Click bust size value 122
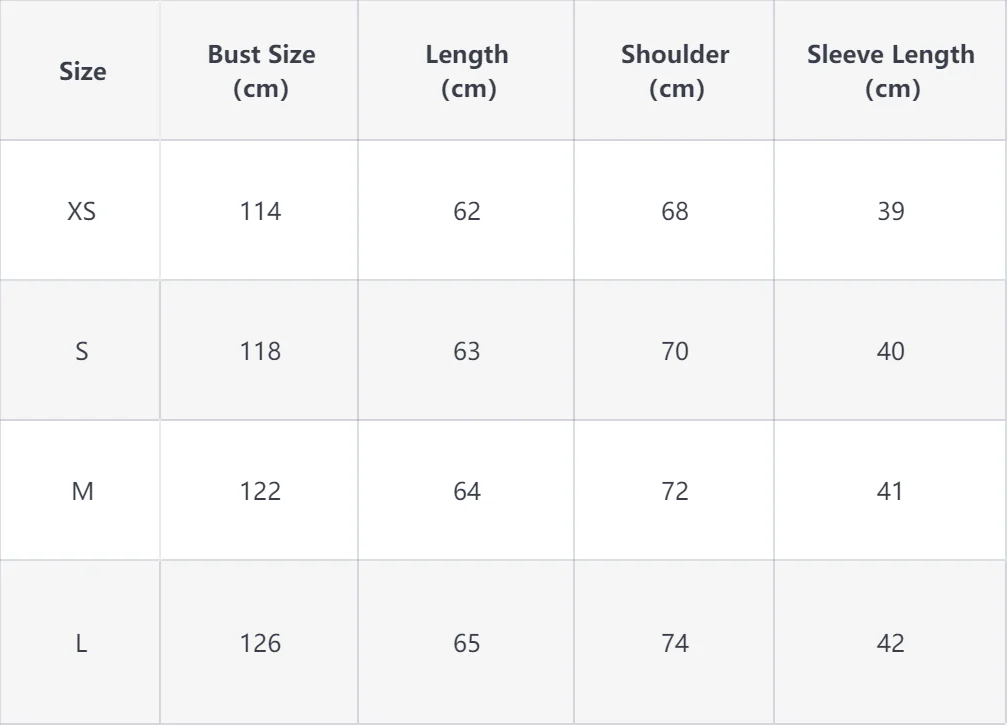 click(x=261, y=491)
